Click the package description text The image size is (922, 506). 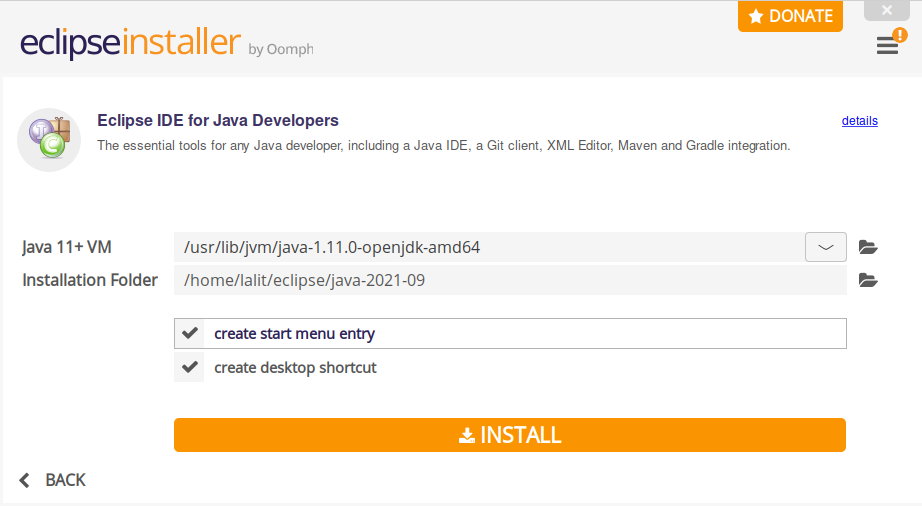click(443, 146)
